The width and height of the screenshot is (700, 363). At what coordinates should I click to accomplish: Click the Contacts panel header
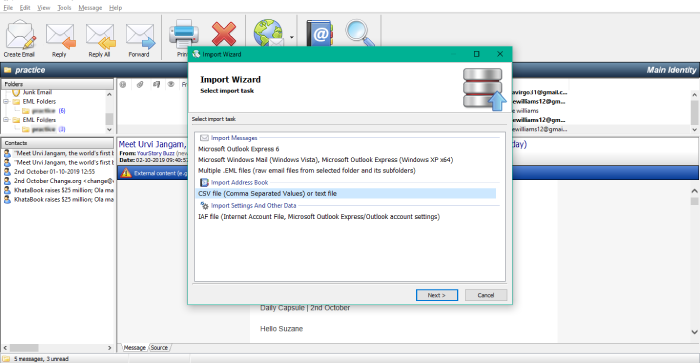pyautogui.click(x=57, y=143)
